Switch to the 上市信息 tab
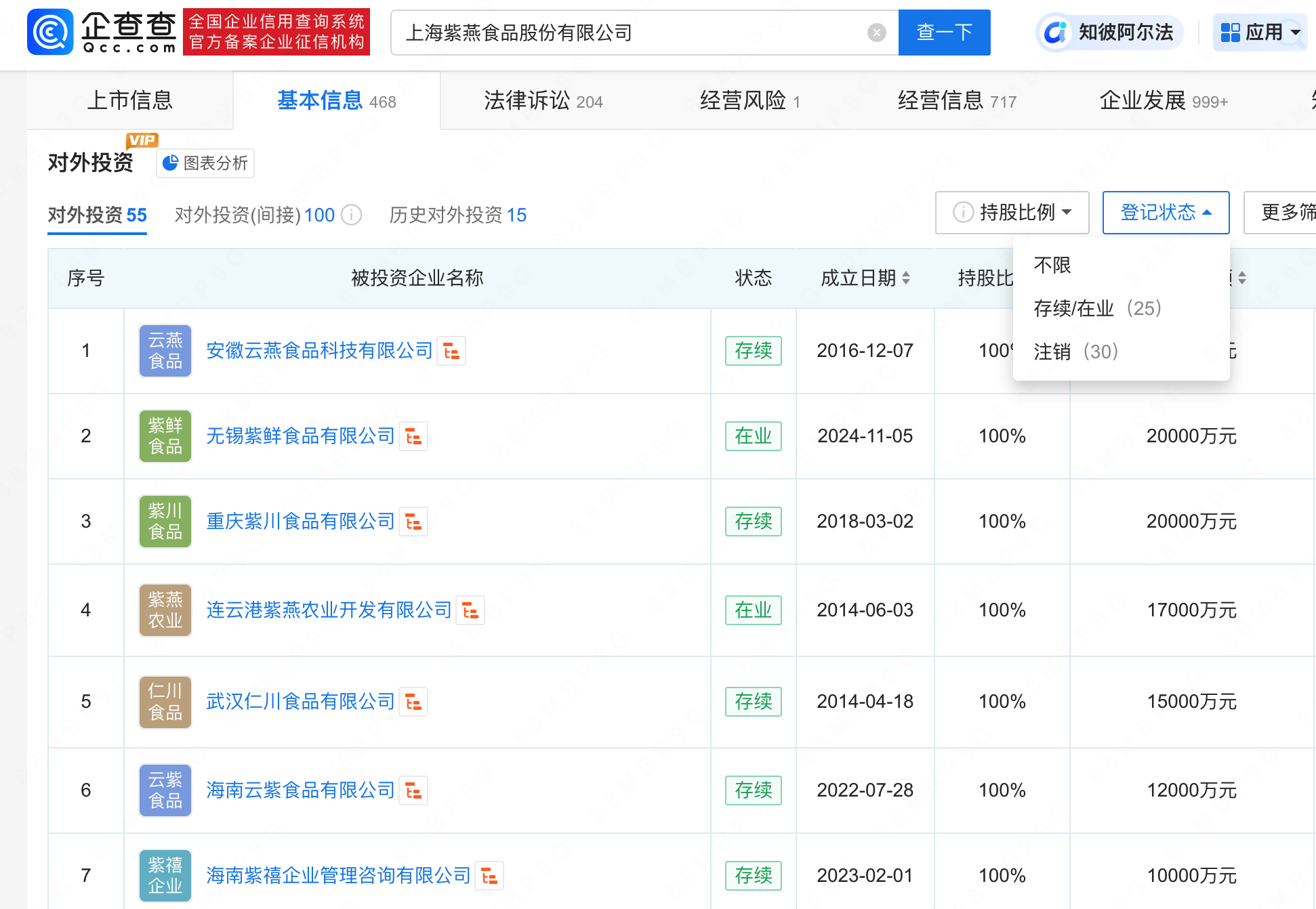This screenshot has width=1316, height=909. point(130,100)
